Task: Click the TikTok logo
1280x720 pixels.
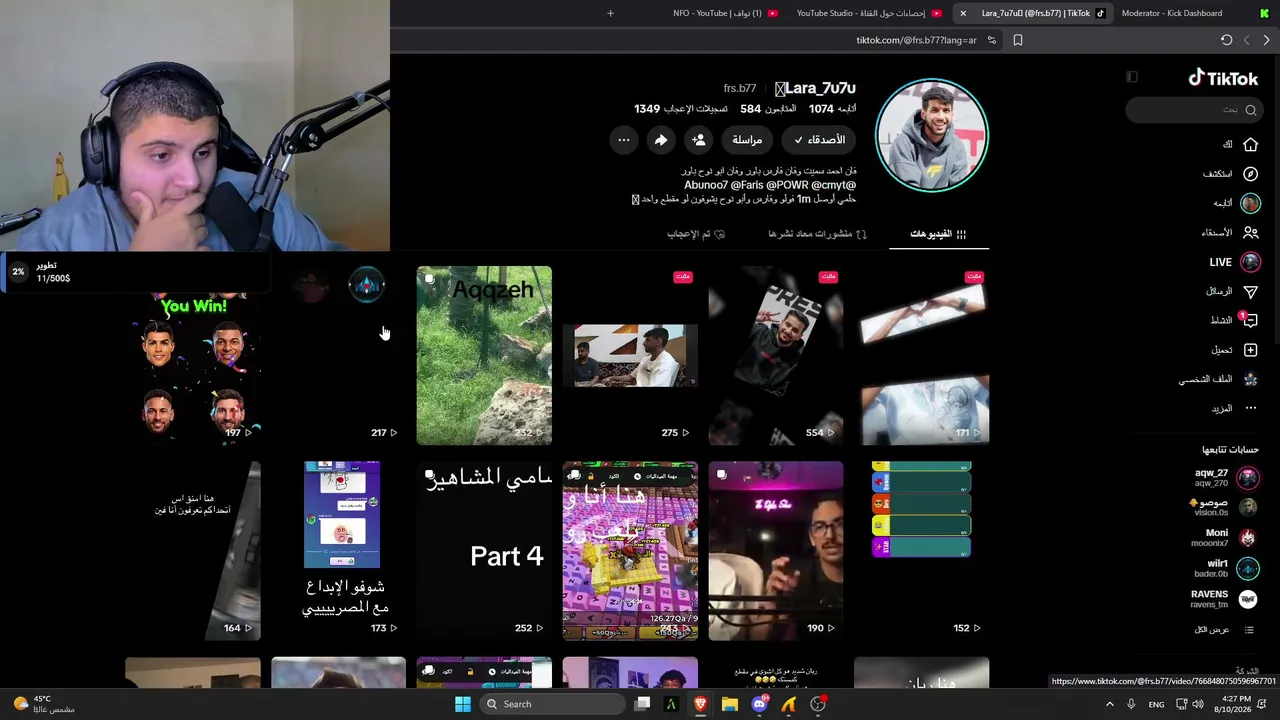Action: click(x=1223, y=78)
